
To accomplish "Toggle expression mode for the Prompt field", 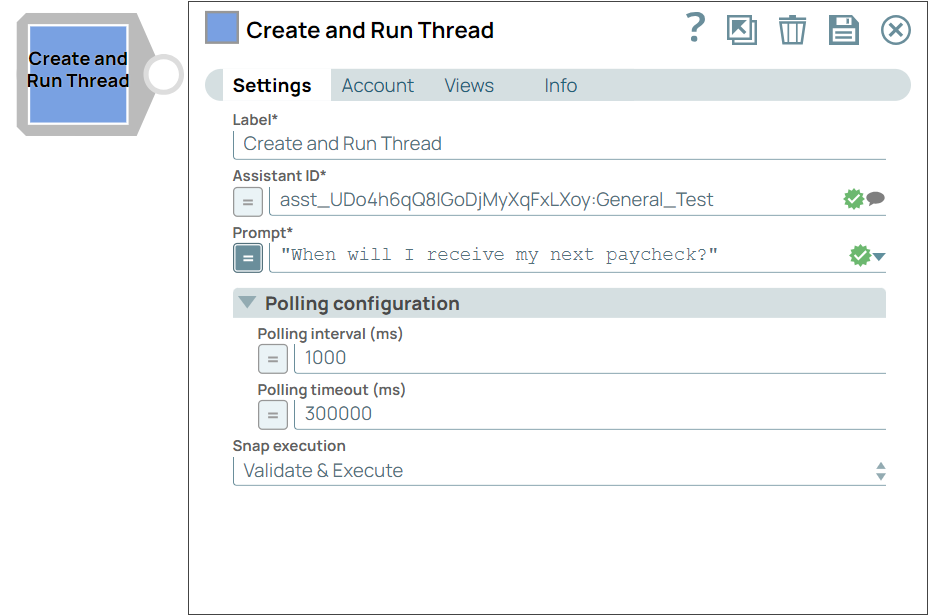I will pos(247,257).
